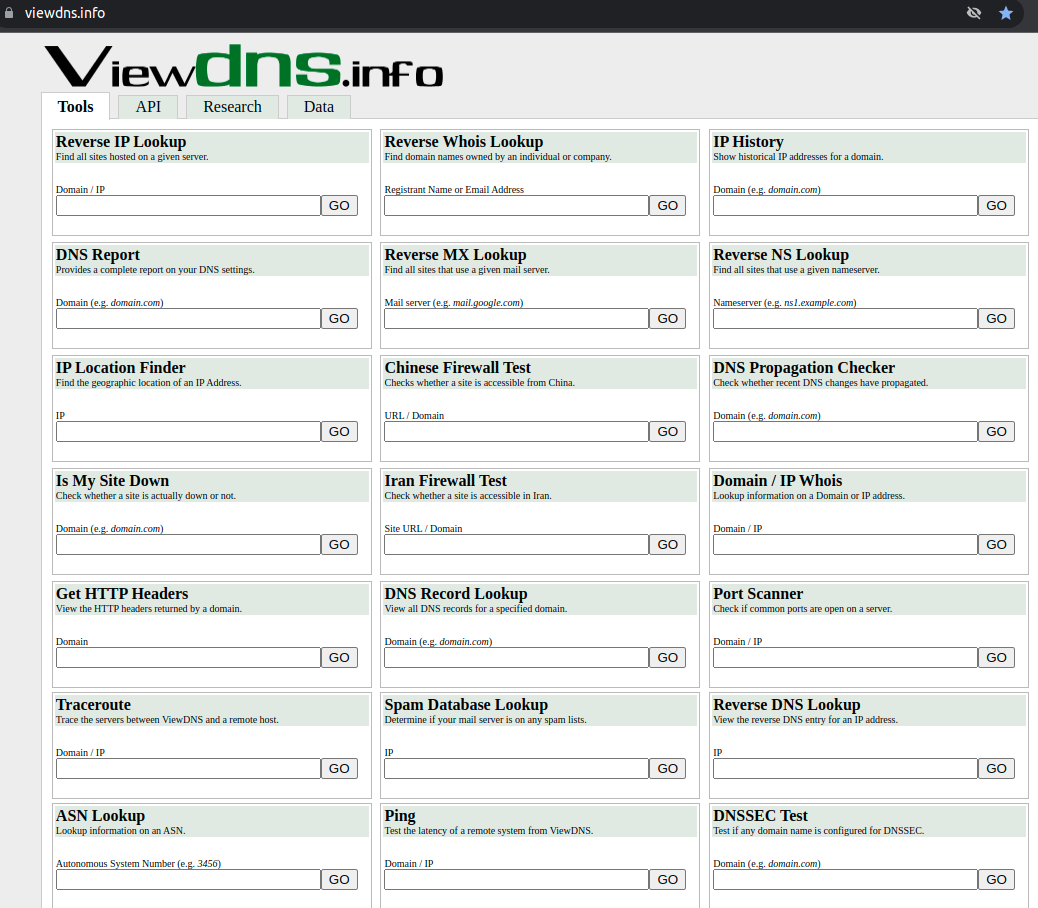Click GO for DNS Record Lookup

click(667, 657)
